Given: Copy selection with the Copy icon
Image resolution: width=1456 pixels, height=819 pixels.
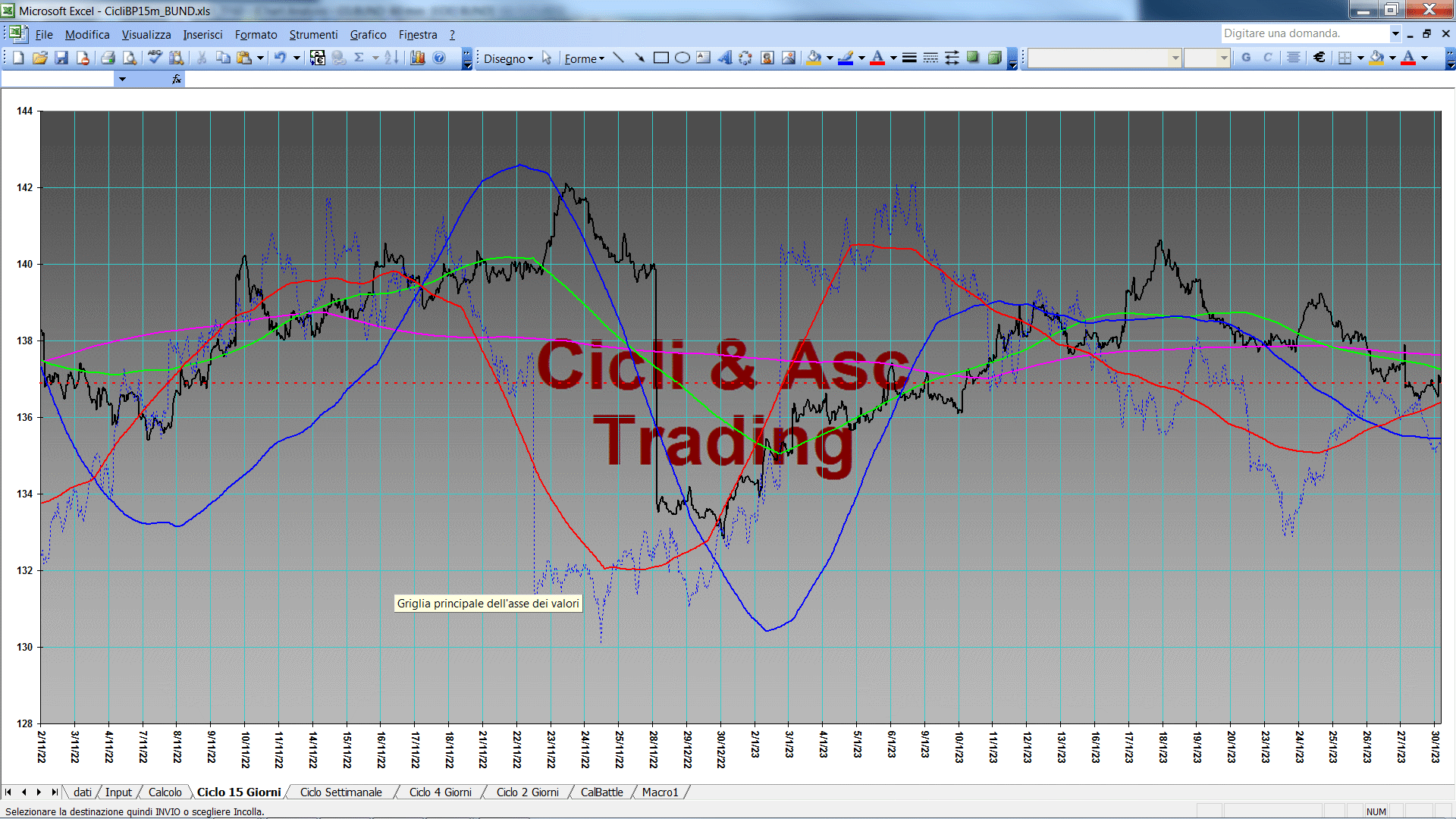Looking at the screenshot, I should [x=223, y=58].
